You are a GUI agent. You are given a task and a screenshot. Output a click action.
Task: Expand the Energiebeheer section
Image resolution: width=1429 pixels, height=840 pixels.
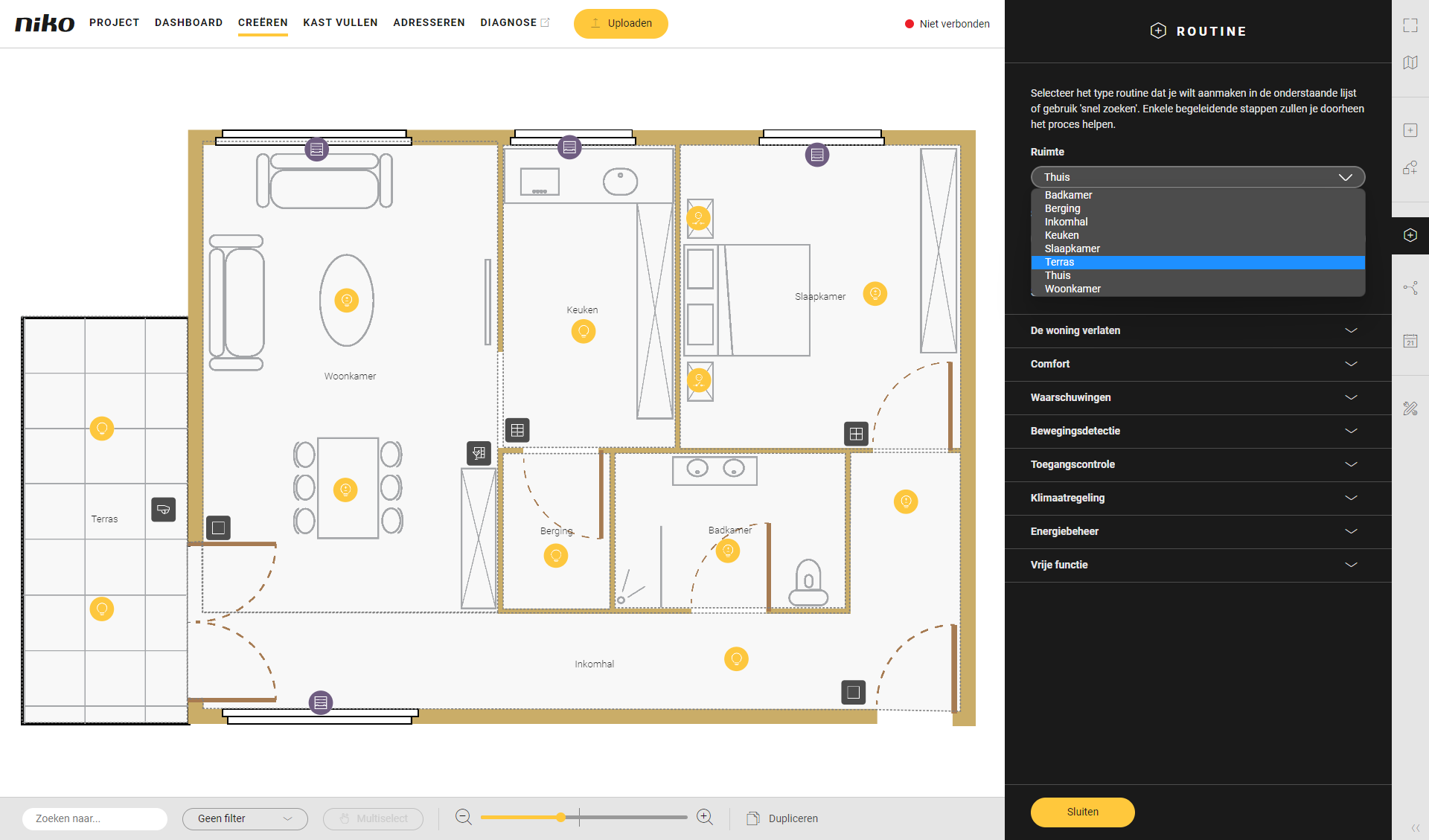(x=1198, y=531)
